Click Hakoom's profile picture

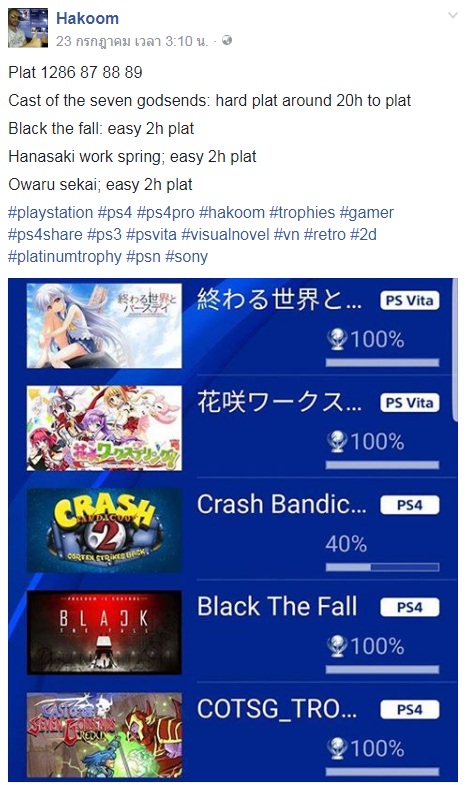[28, 28]
